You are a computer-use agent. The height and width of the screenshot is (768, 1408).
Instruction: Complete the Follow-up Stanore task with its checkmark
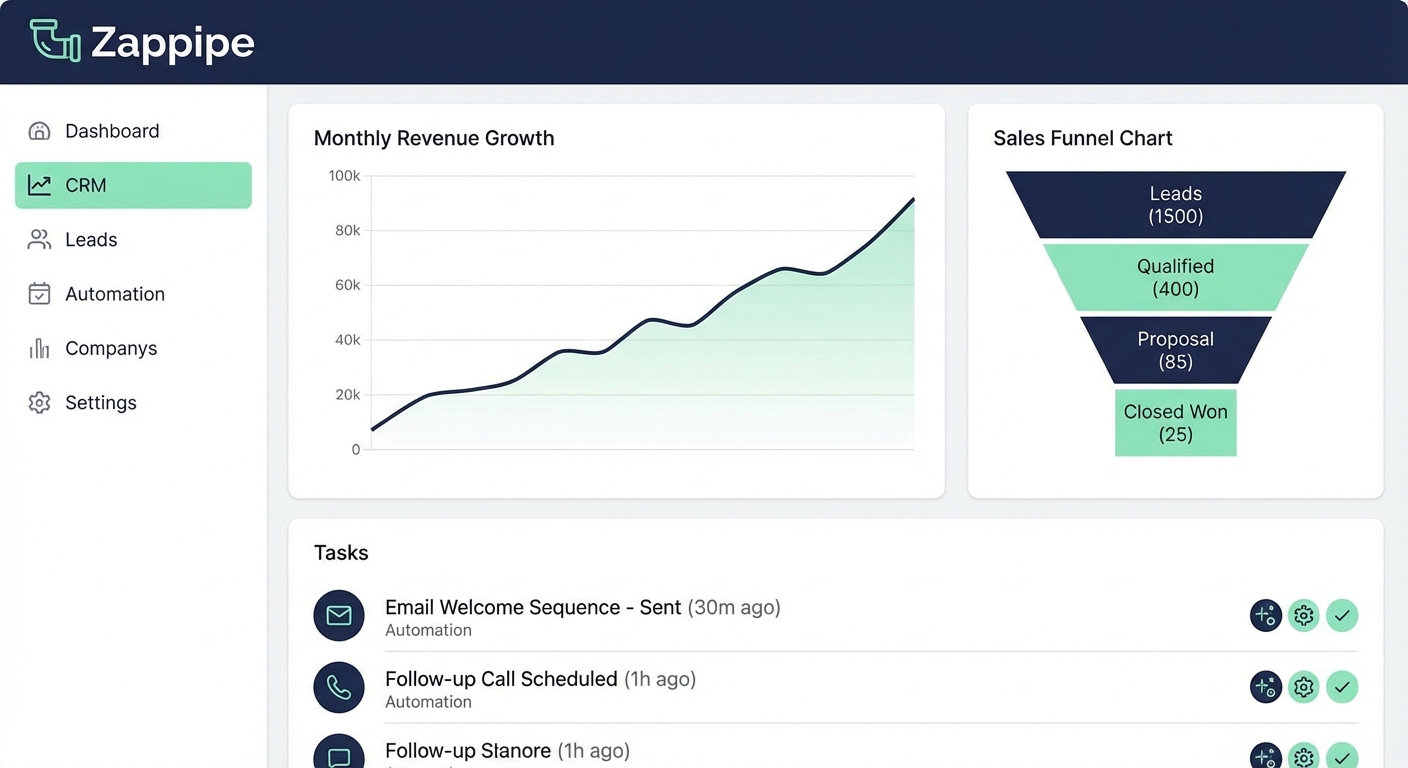1342,757
